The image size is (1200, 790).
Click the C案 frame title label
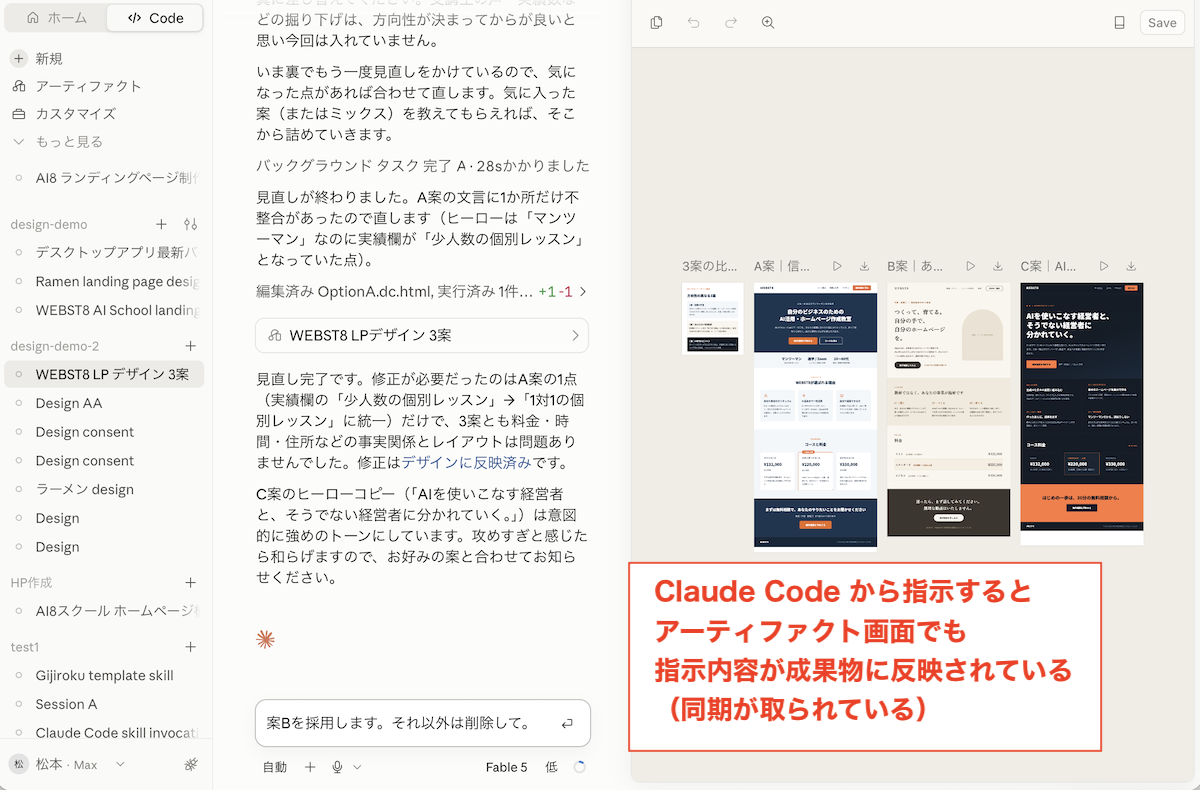pyautogui.click(x=1048, y=266)
